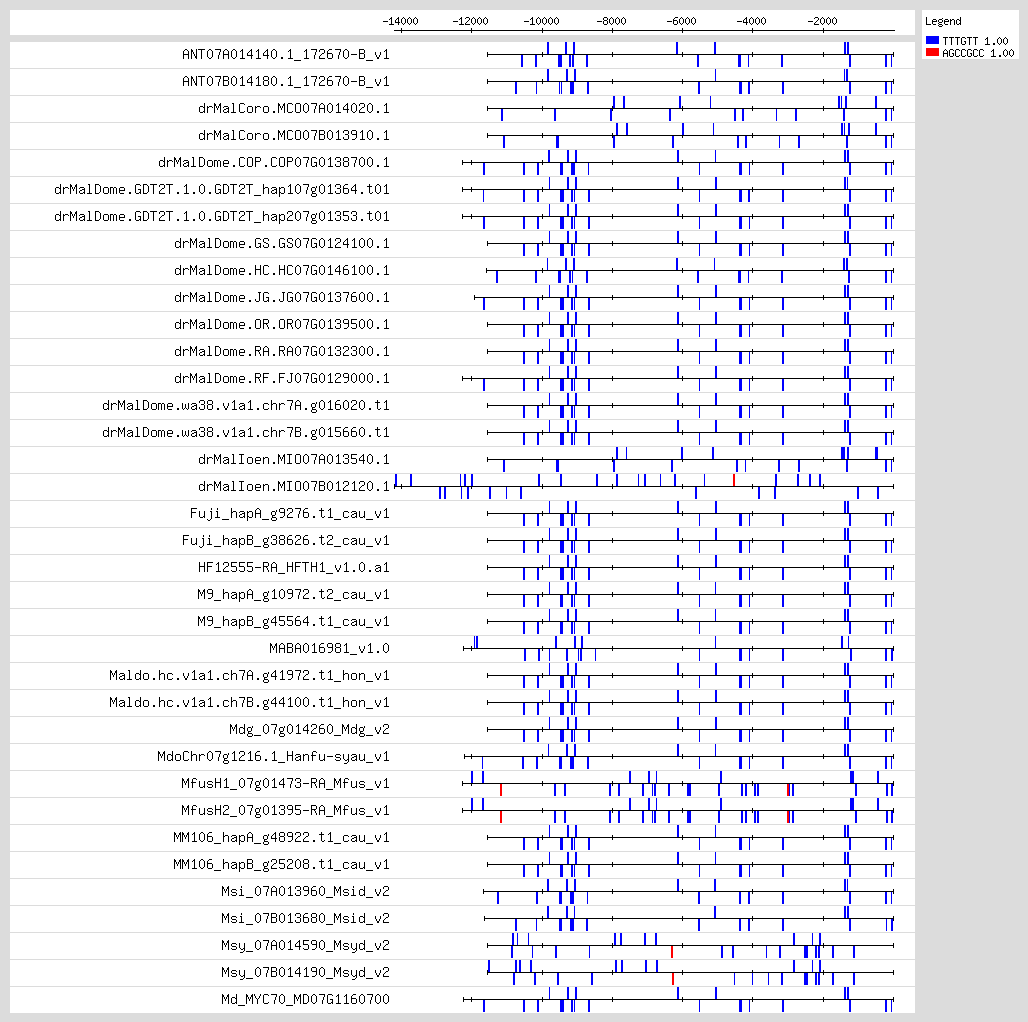Click the leftmost red marker in the MfusH2_07g01395-RA_Mfus_v1 row

point(500,817)
